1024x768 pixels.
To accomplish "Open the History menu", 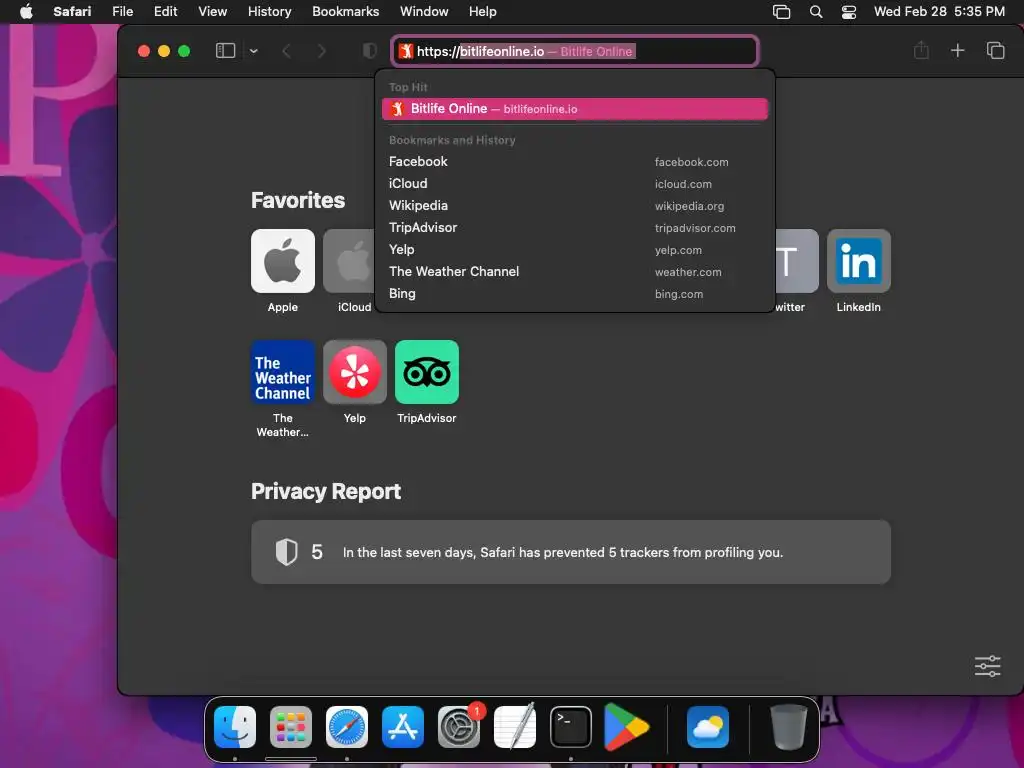I will click(x=270, y=12).
